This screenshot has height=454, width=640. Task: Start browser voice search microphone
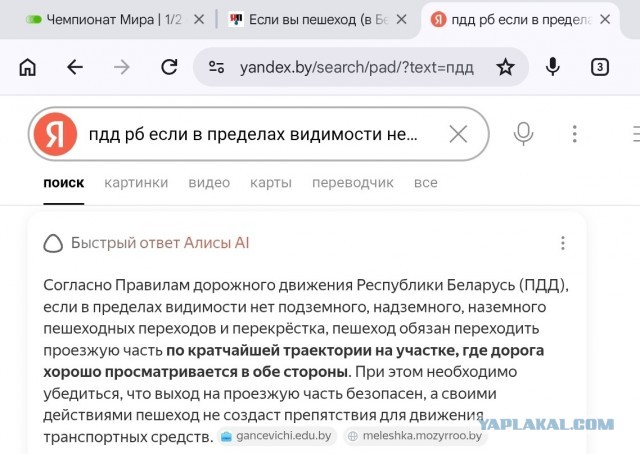(x=553, y=67)
